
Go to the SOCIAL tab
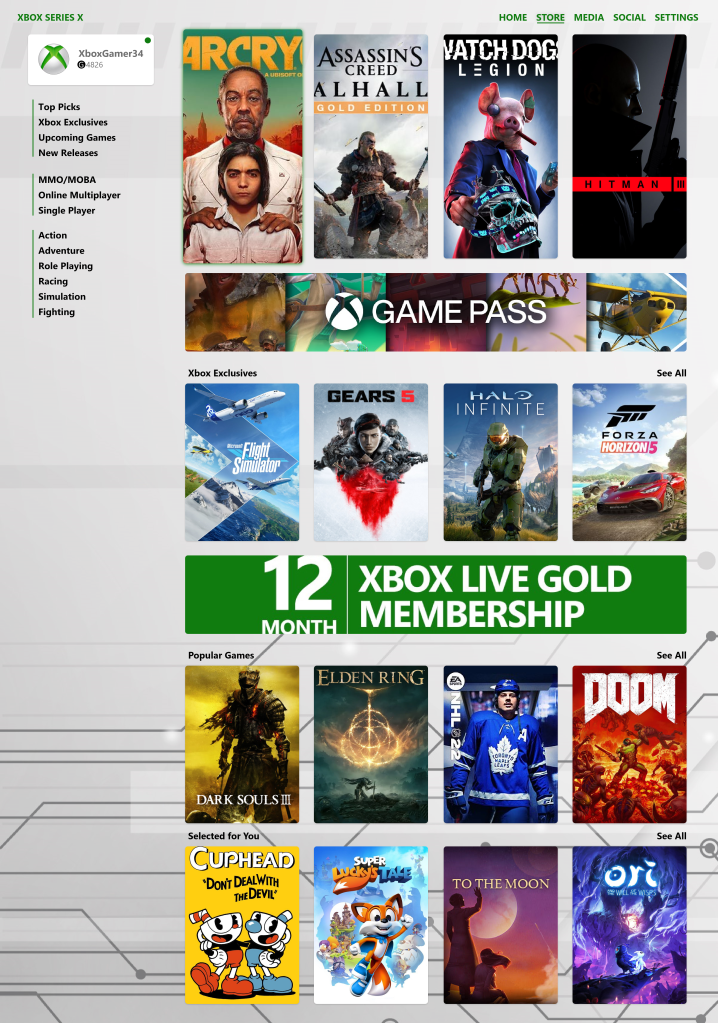[x=629, y=18]
